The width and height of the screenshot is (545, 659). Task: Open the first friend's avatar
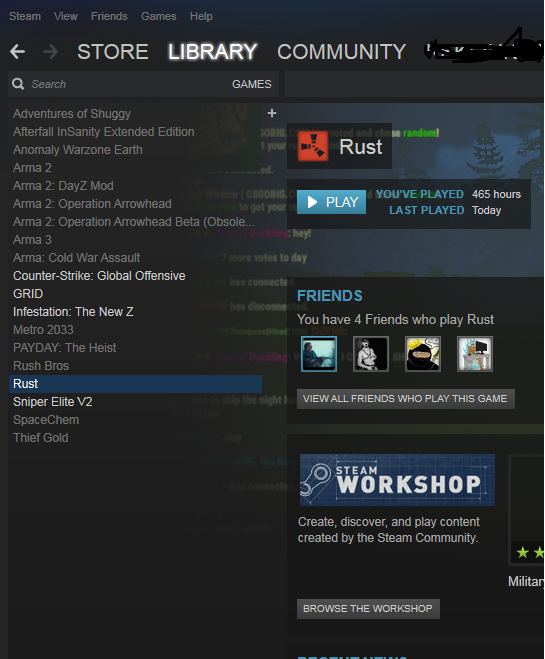(319, 354)
